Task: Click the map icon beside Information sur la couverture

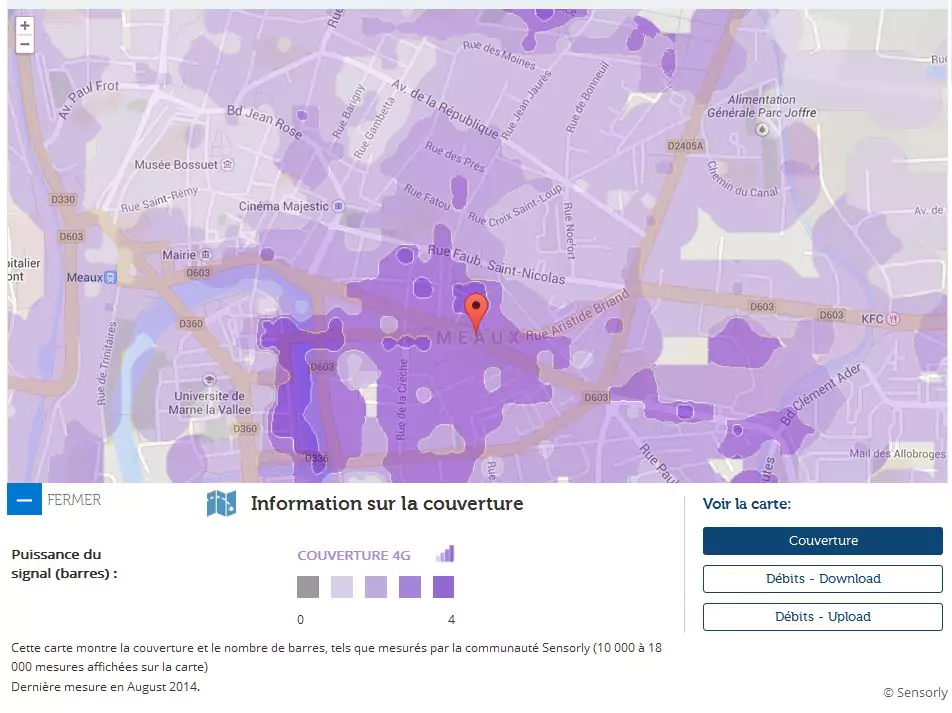Action: (221, 504)
